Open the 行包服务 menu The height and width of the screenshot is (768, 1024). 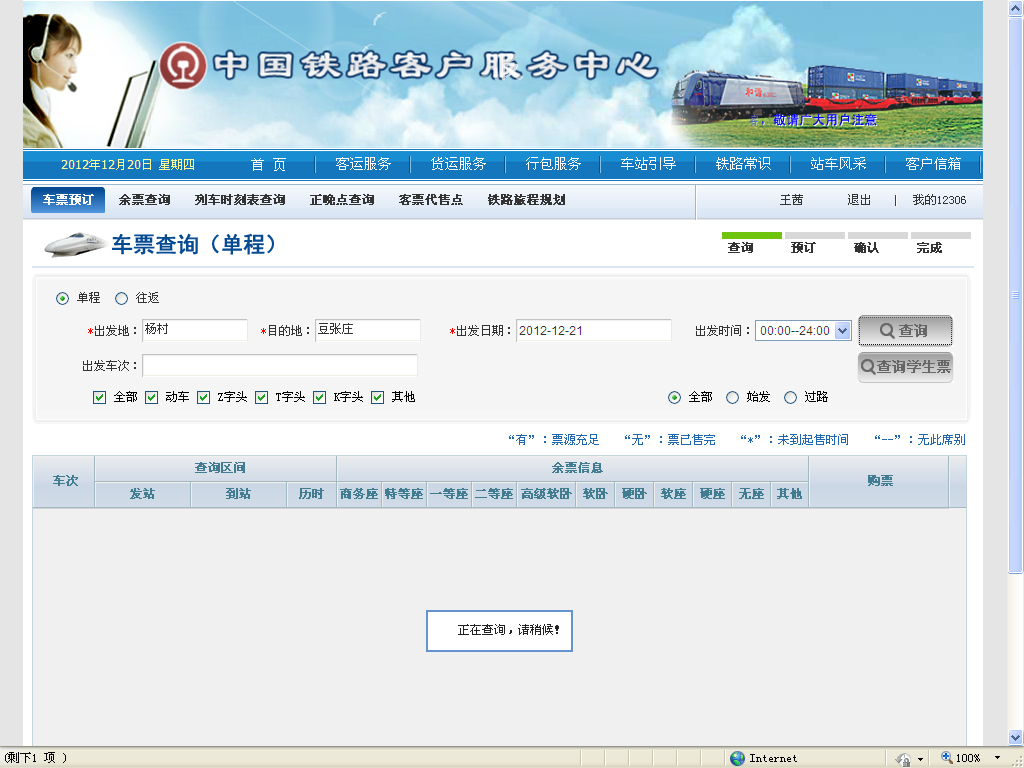pos(553,164)
